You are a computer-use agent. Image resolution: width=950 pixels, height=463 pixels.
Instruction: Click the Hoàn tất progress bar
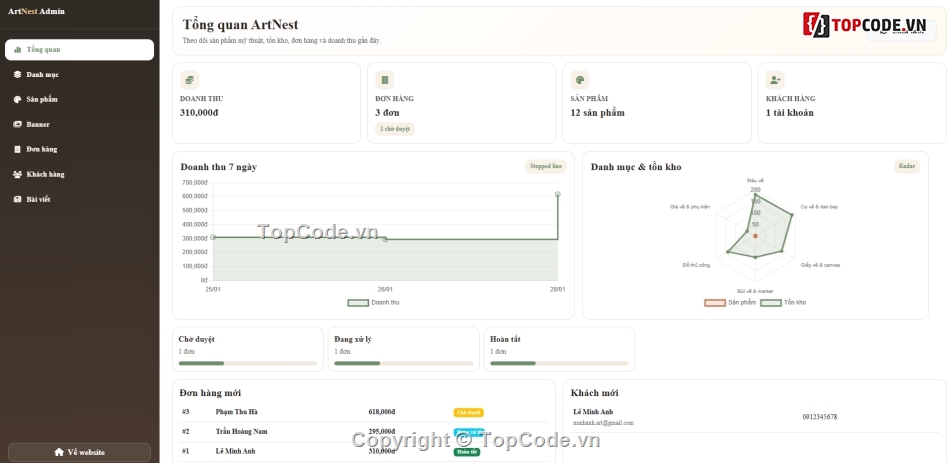pyautogui.click(x=559, y=364)
